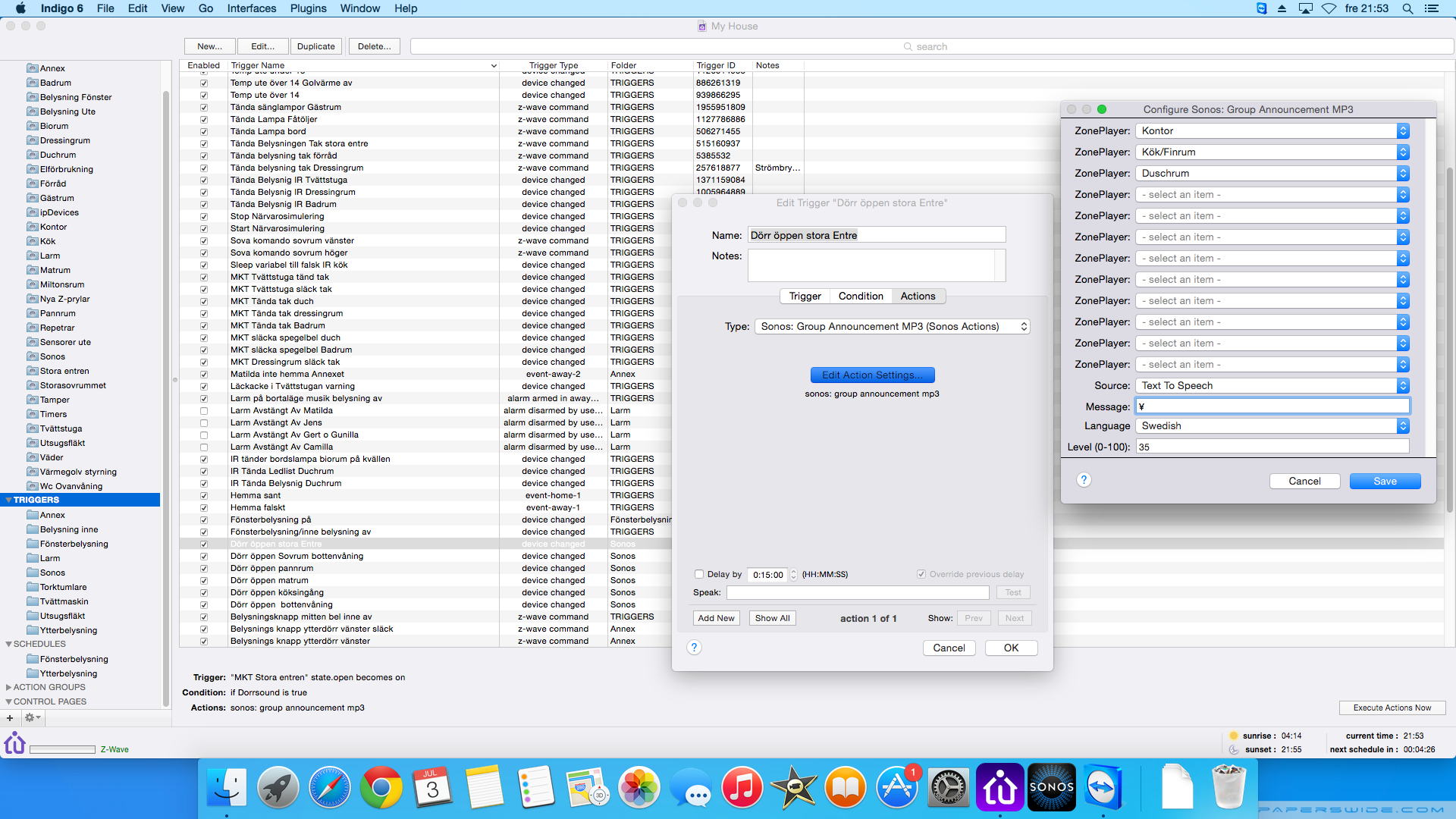Click the Delay by time stepper

click(793, 574)
